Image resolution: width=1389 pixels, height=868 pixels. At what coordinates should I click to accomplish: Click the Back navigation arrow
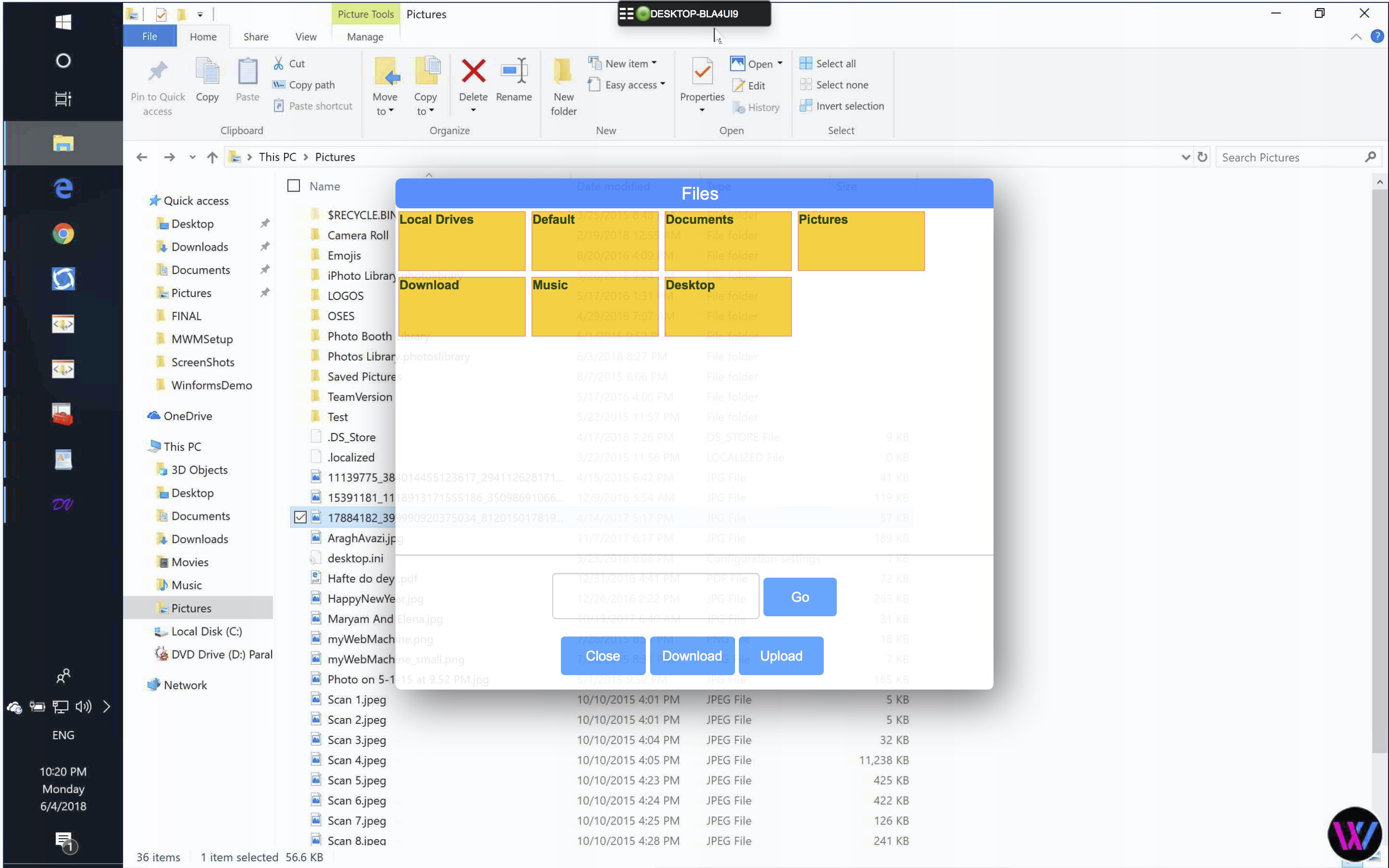[x=142, y=157]
